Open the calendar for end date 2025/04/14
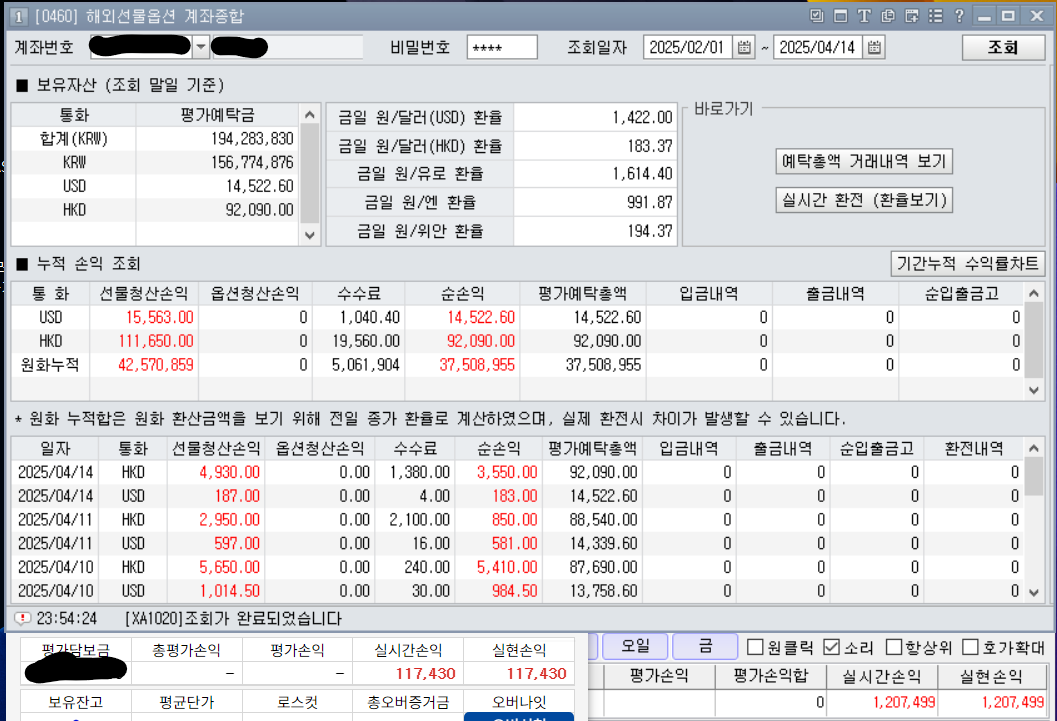This screenshot has height=721, width=1057. click(x=874, y=47)
